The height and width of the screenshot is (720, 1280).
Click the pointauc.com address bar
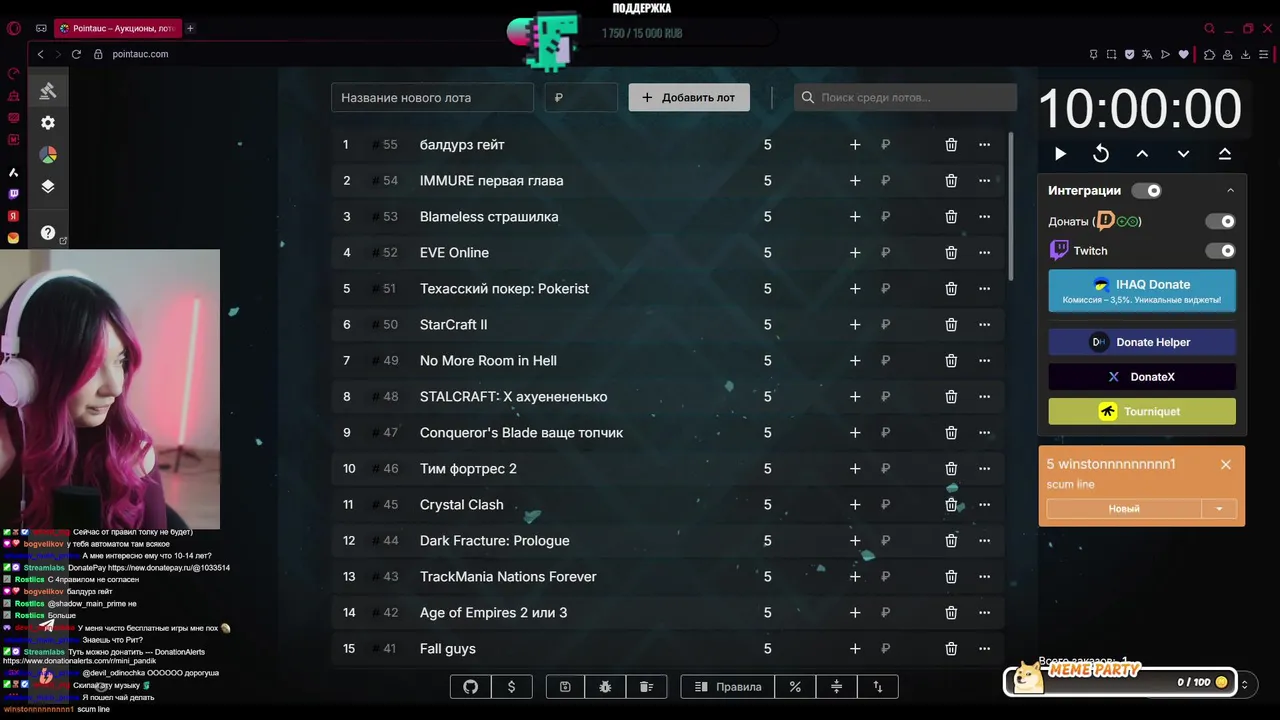(x=140, y=54)
